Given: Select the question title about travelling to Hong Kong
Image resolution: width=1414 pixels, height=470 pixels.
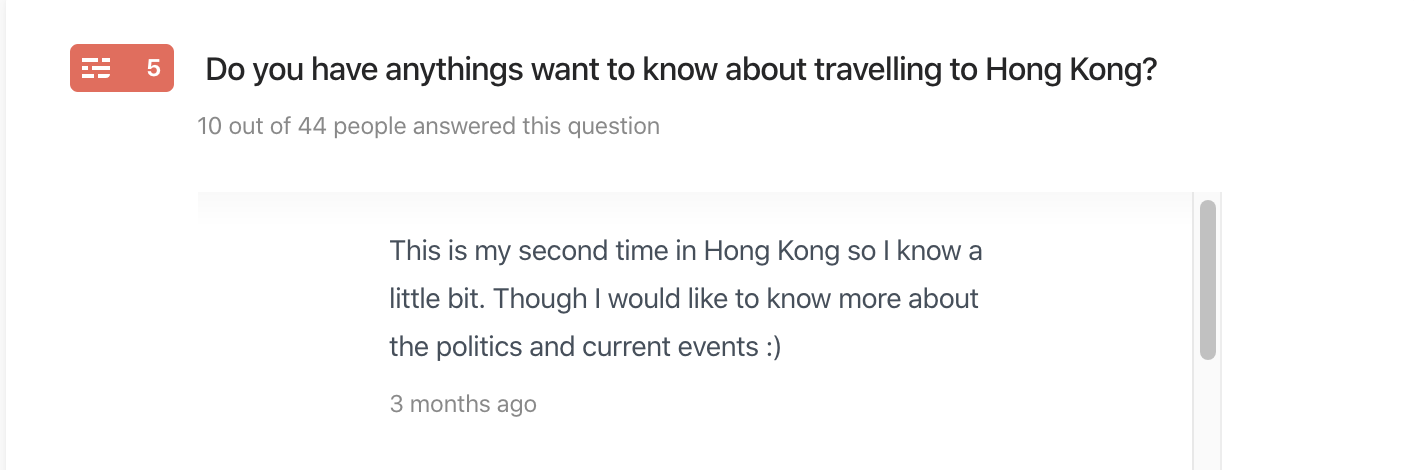Looking at the screenshot, I should 681,70.
